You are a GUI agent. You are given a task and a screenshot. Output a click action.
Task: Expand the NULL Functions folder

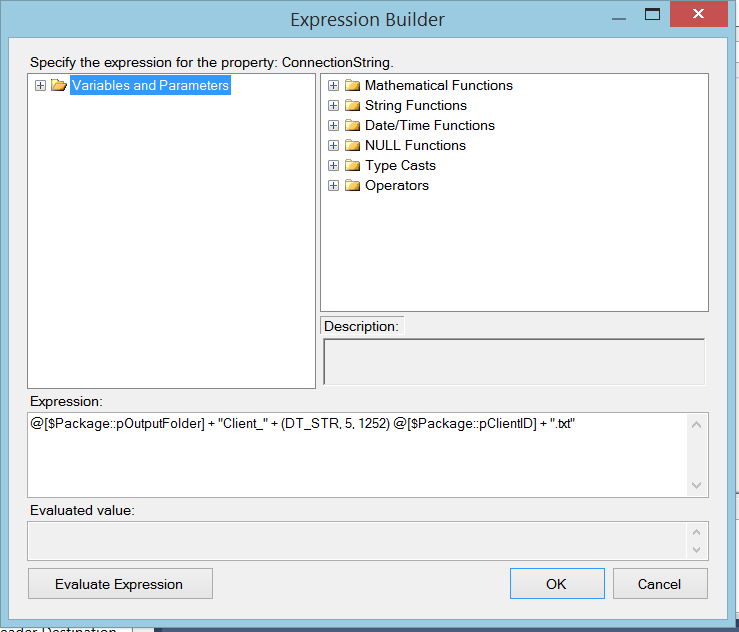333,145
